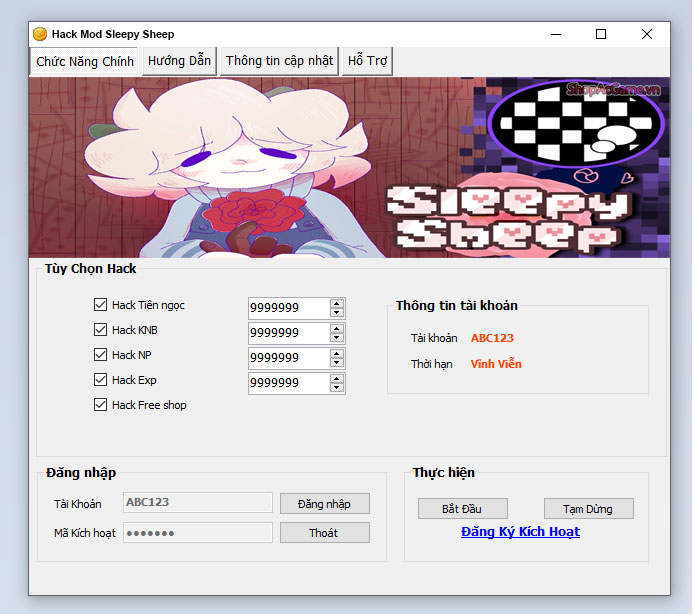Click the Tài Khoản login field

pyautogui.click(x=198, y=503)
